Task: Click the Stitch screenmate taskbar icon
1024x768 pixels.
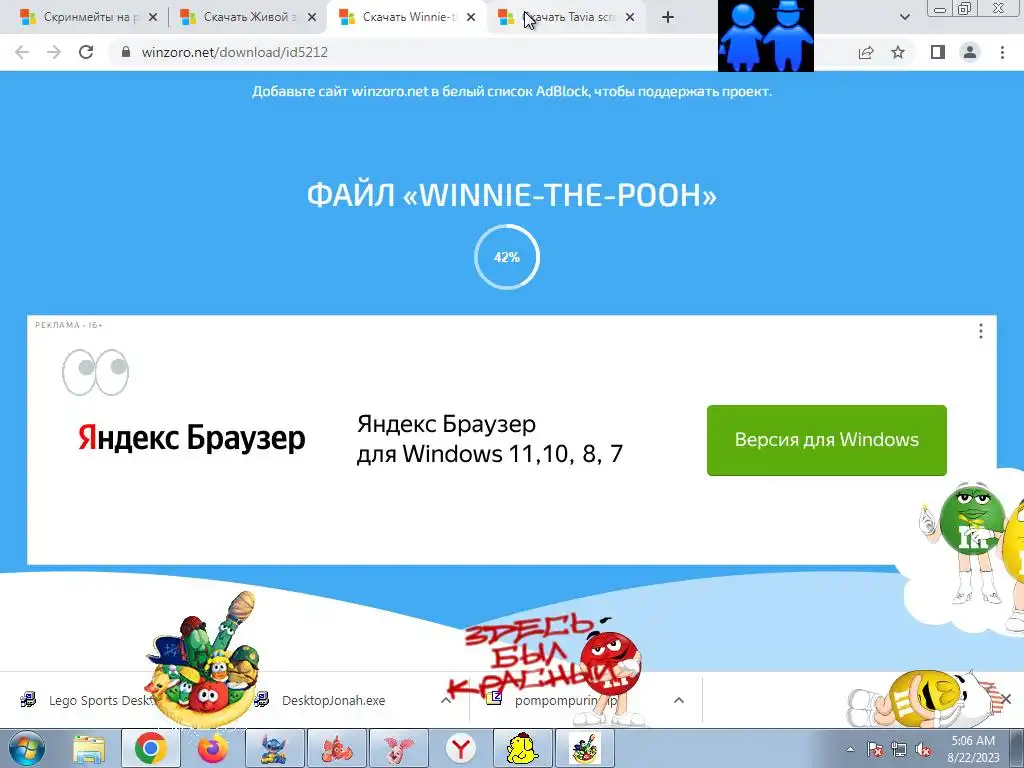Action: click(x=274, y=748)
